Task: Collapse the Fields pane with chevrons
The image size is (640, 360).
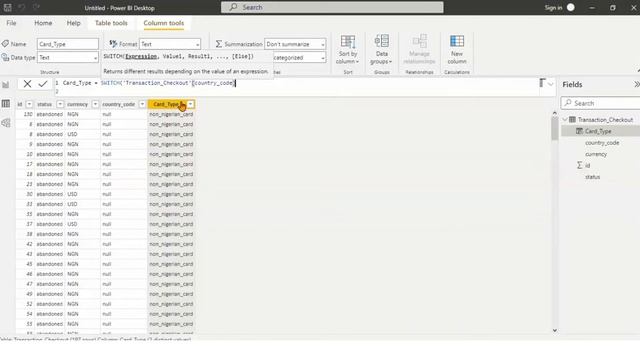Action: [x=636, y=84]
